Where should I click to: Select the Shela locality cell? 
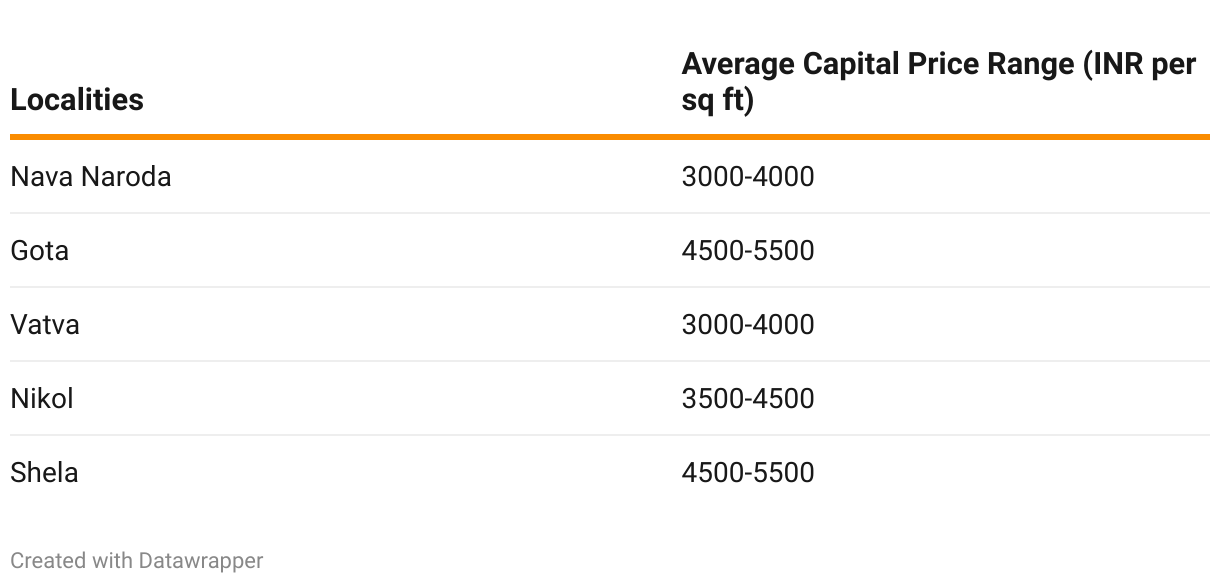[x=44, y=473]
